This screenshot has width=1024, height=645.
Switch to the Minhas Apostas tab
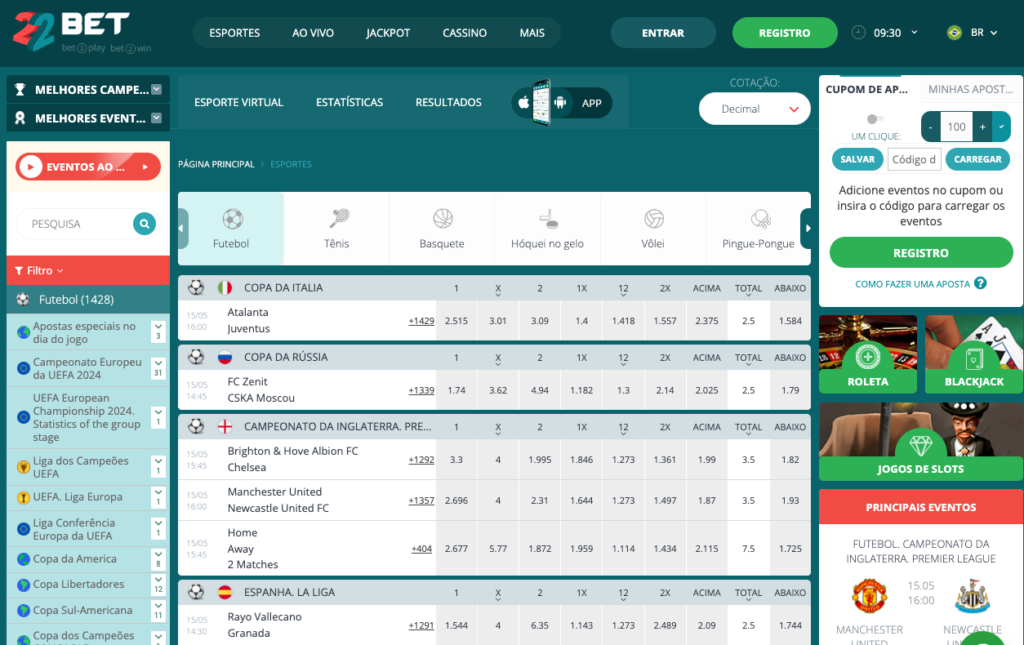tap(971, 89)
